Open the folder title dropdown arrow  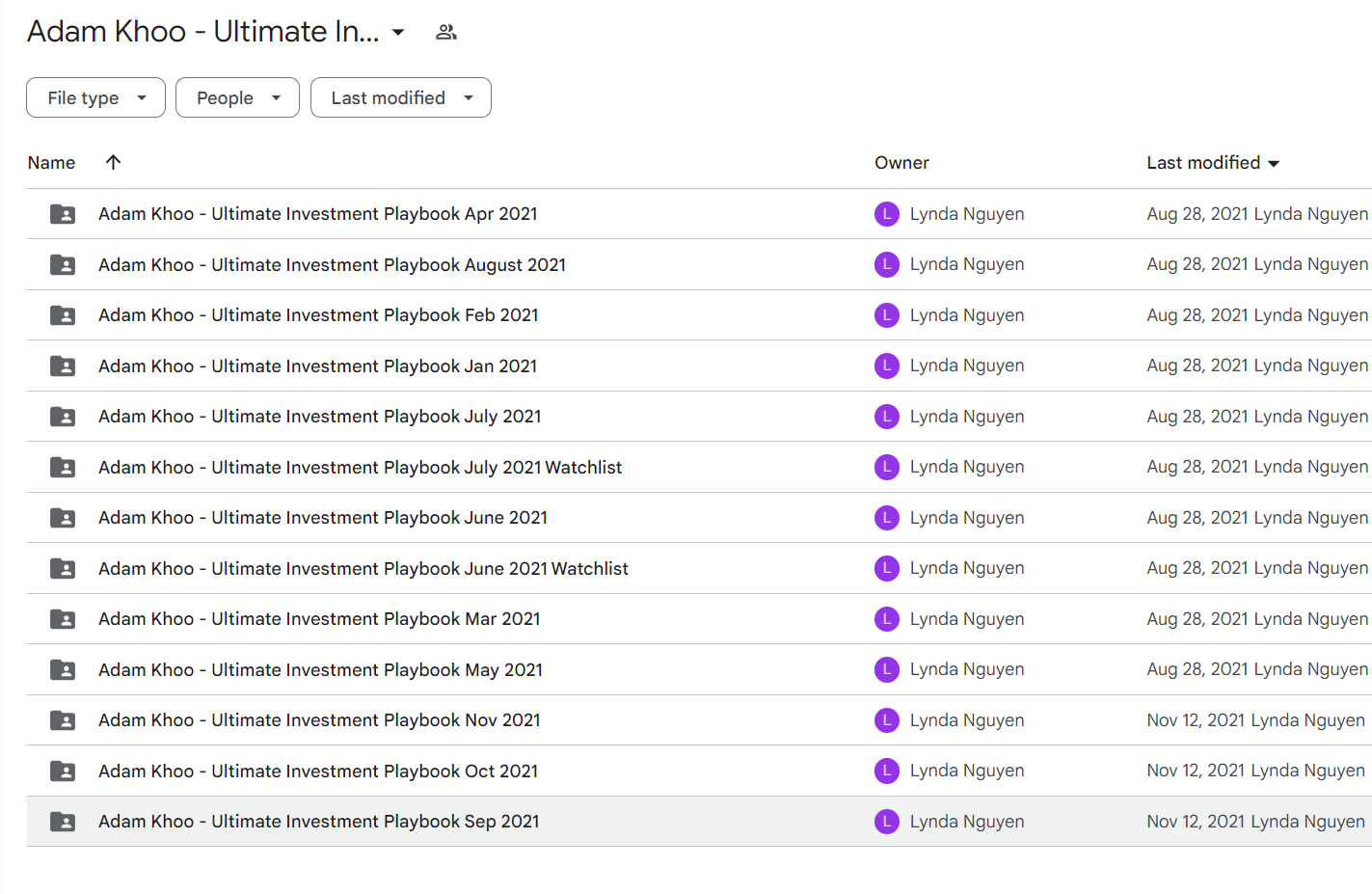(x=398, y=32)
